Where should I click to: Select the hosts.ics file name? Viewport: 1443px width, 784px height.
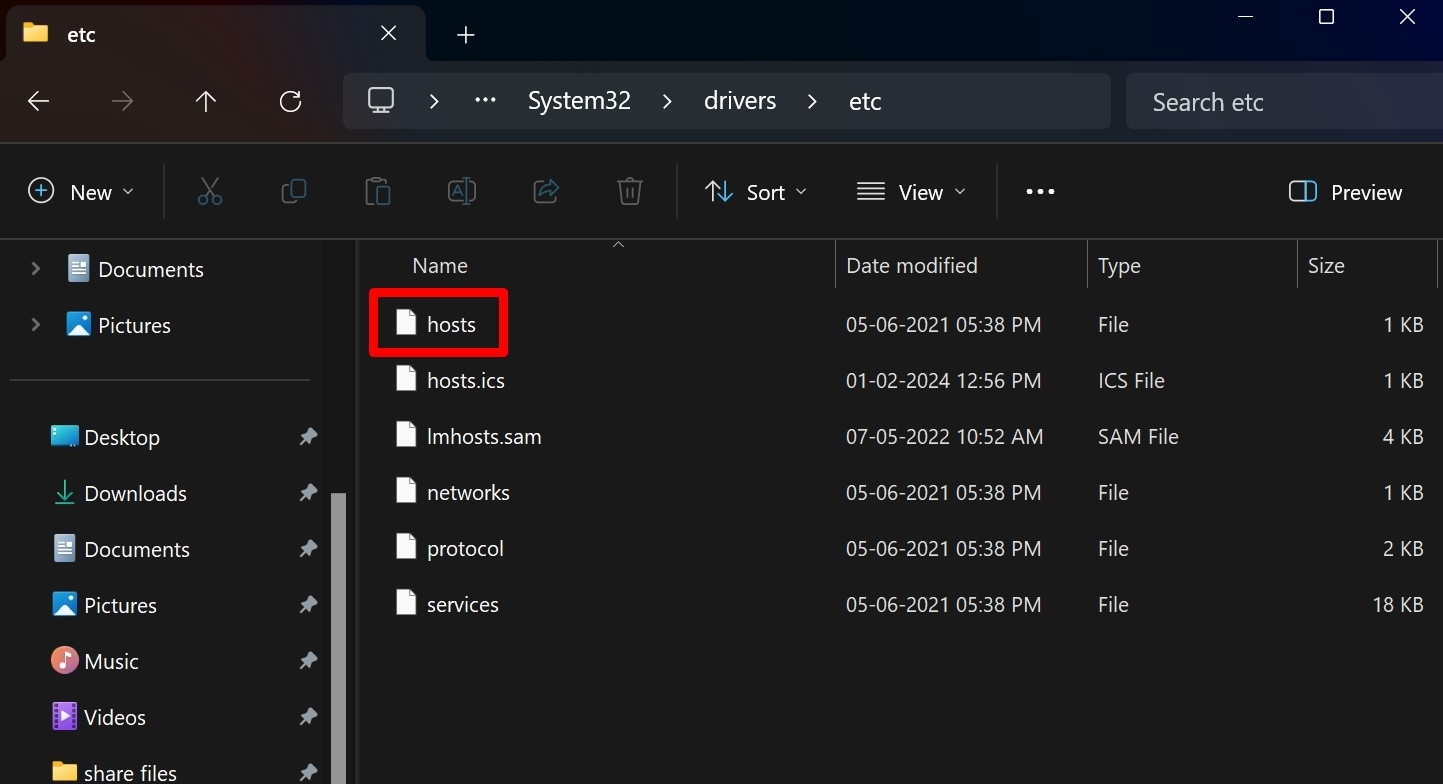(466, 380)
